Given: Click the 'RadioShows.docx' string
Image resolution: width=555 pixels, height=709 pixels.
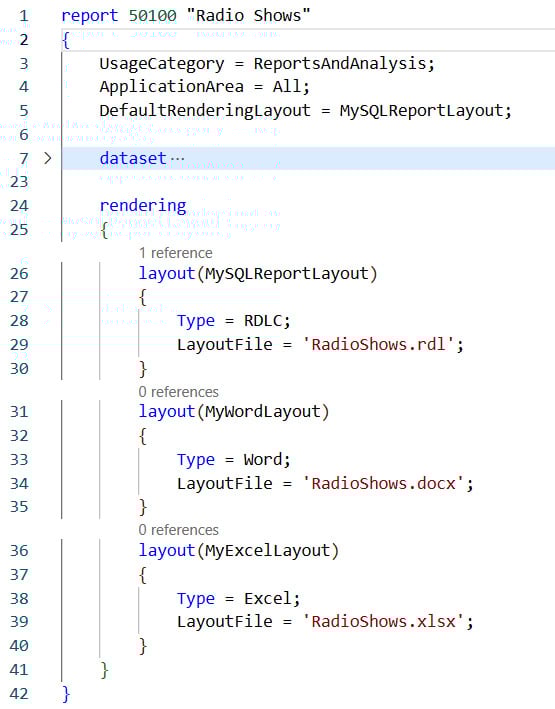Looking at the screenshot, I should tap(383, 483).
